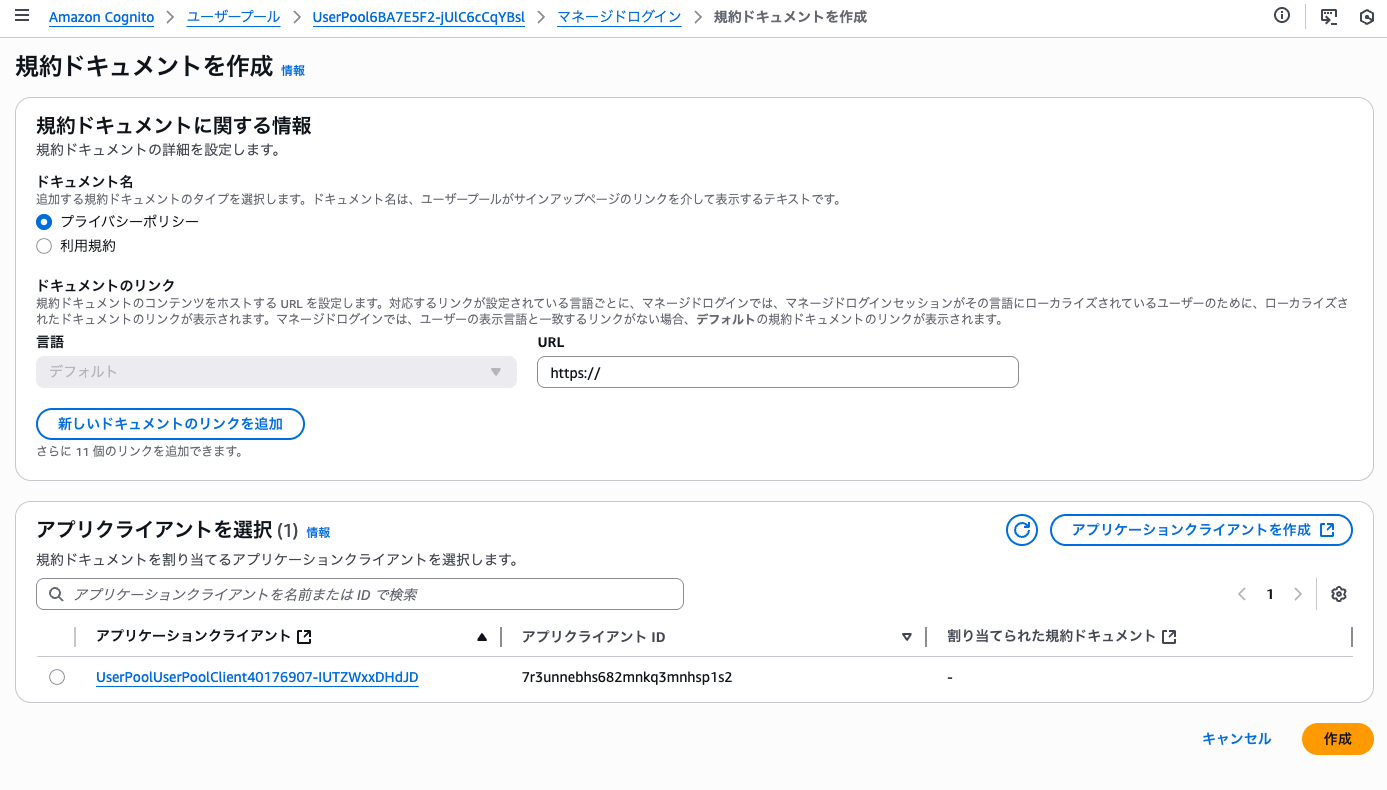
Task: Open the 言語 dropdown showing デフォルト
Action: coord(276,372)
